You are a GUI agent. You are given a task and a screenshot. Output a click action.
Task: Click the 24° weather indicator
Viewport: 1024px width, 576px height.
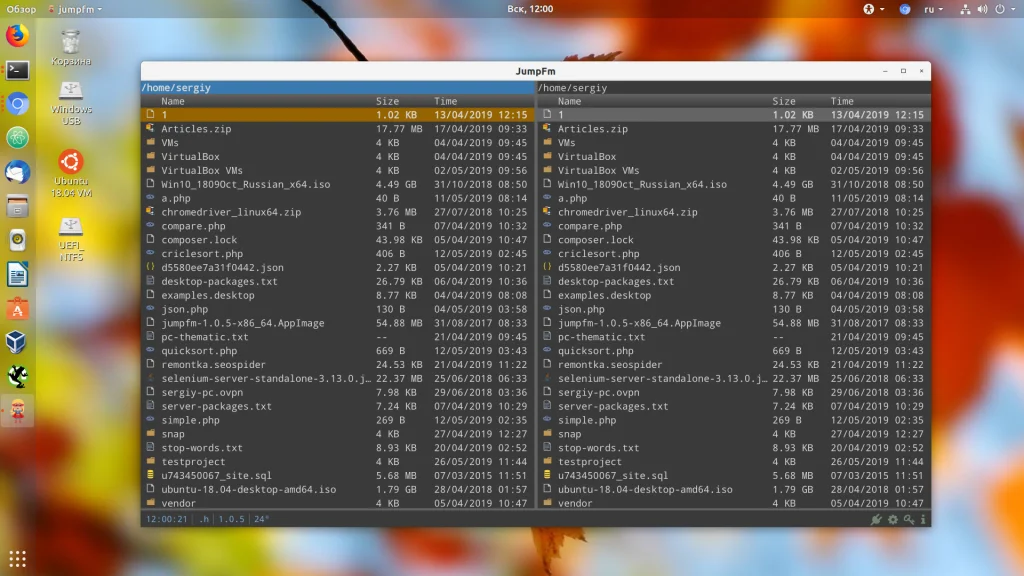point(261,519)
